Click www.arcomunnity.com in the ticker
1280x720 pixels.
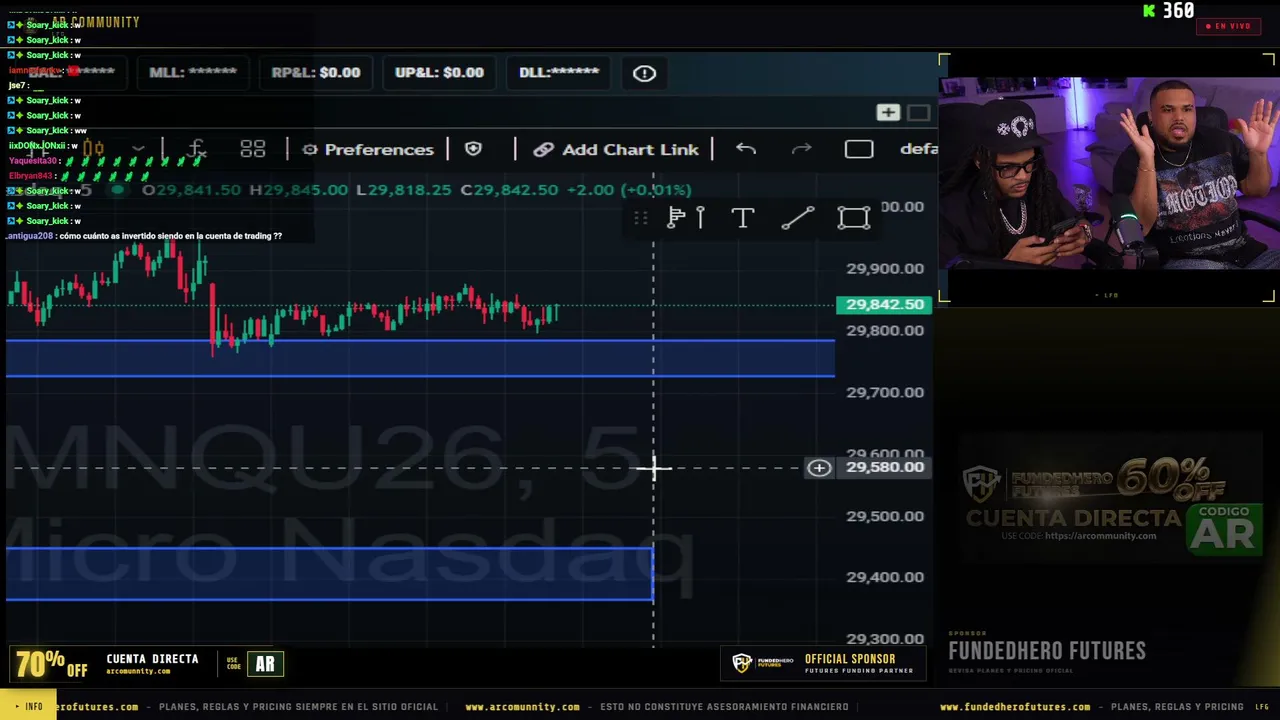522,707
